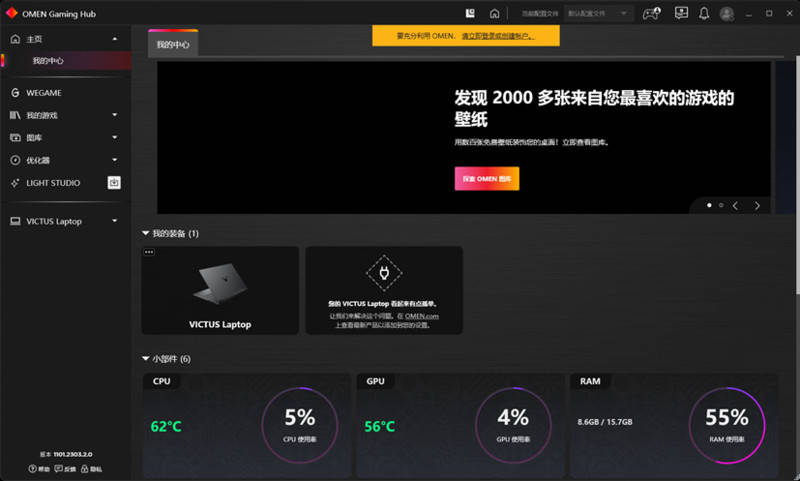Open LIGHT STUDIO in the sidebar

53,183
